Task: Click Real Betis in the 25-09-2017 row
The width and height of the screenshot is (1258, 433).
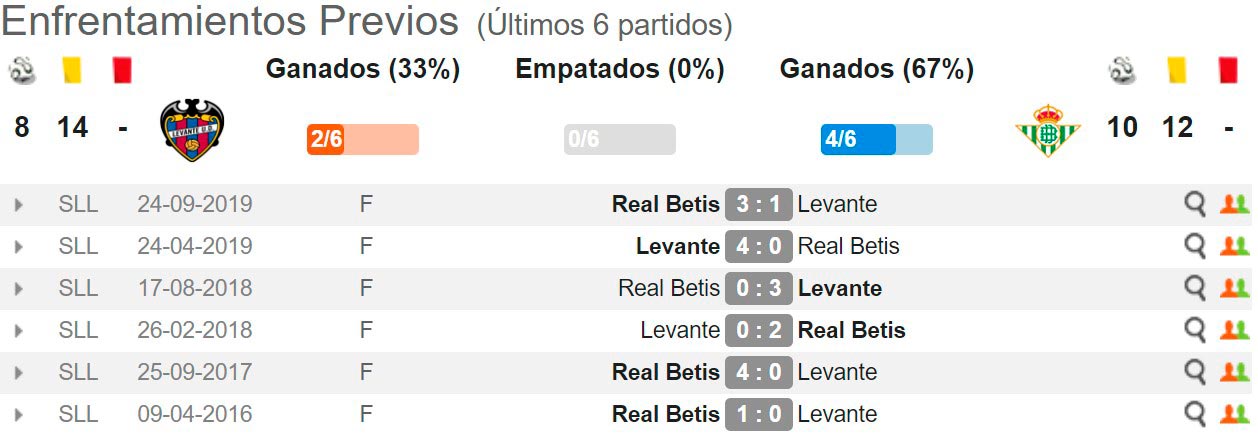Action: coord(666,372)
